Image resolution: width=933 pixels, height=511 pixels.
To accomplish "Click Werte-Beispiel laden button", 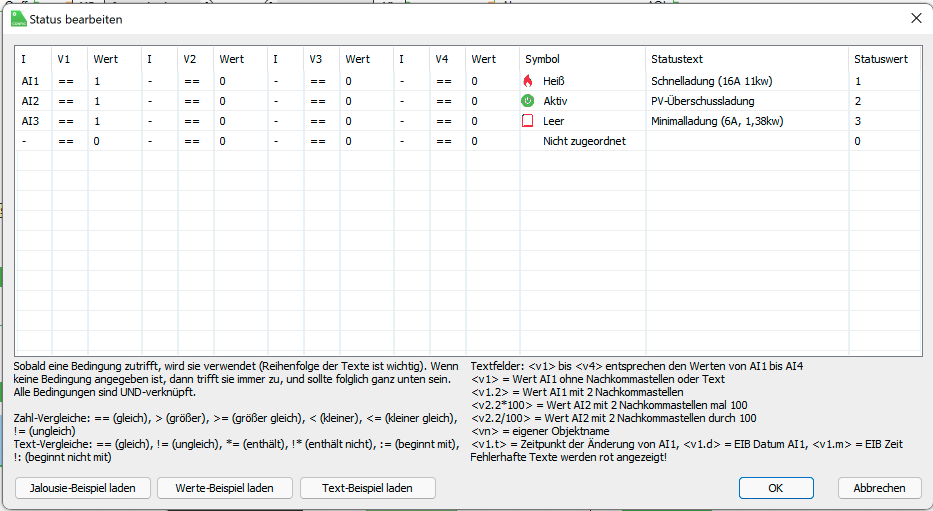I will [x=224, y=488].
